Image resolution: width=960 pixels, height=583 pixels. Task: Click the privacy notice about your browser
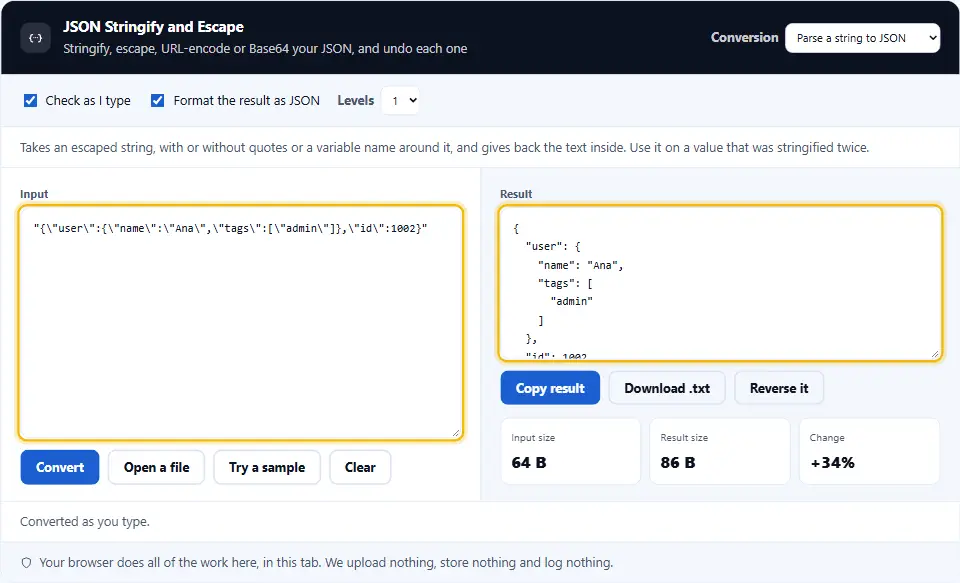[x=326, y=563]
